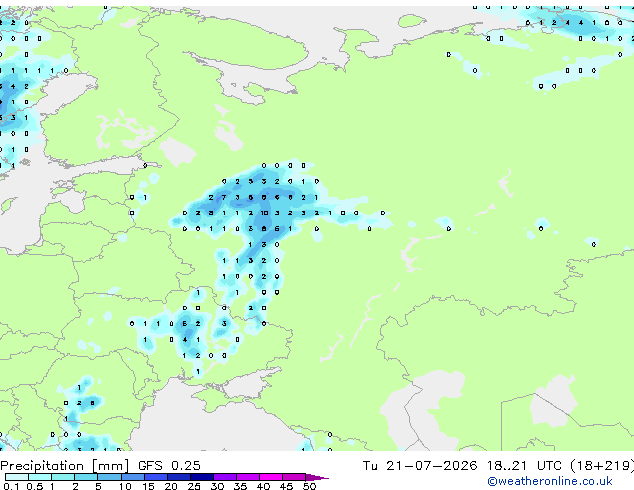Click the '50' legend scale label
634x490 pixels.
point(309,486)
